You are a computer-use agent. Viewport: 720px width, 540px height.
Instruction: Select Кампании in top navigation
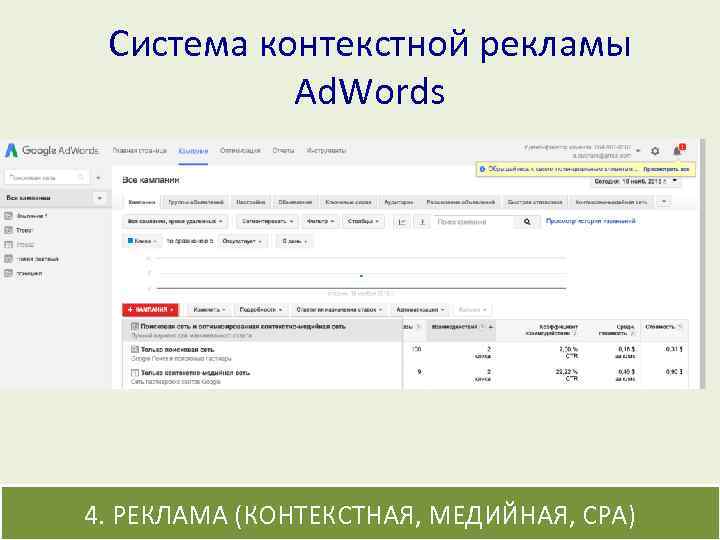[x=193, y=151]
